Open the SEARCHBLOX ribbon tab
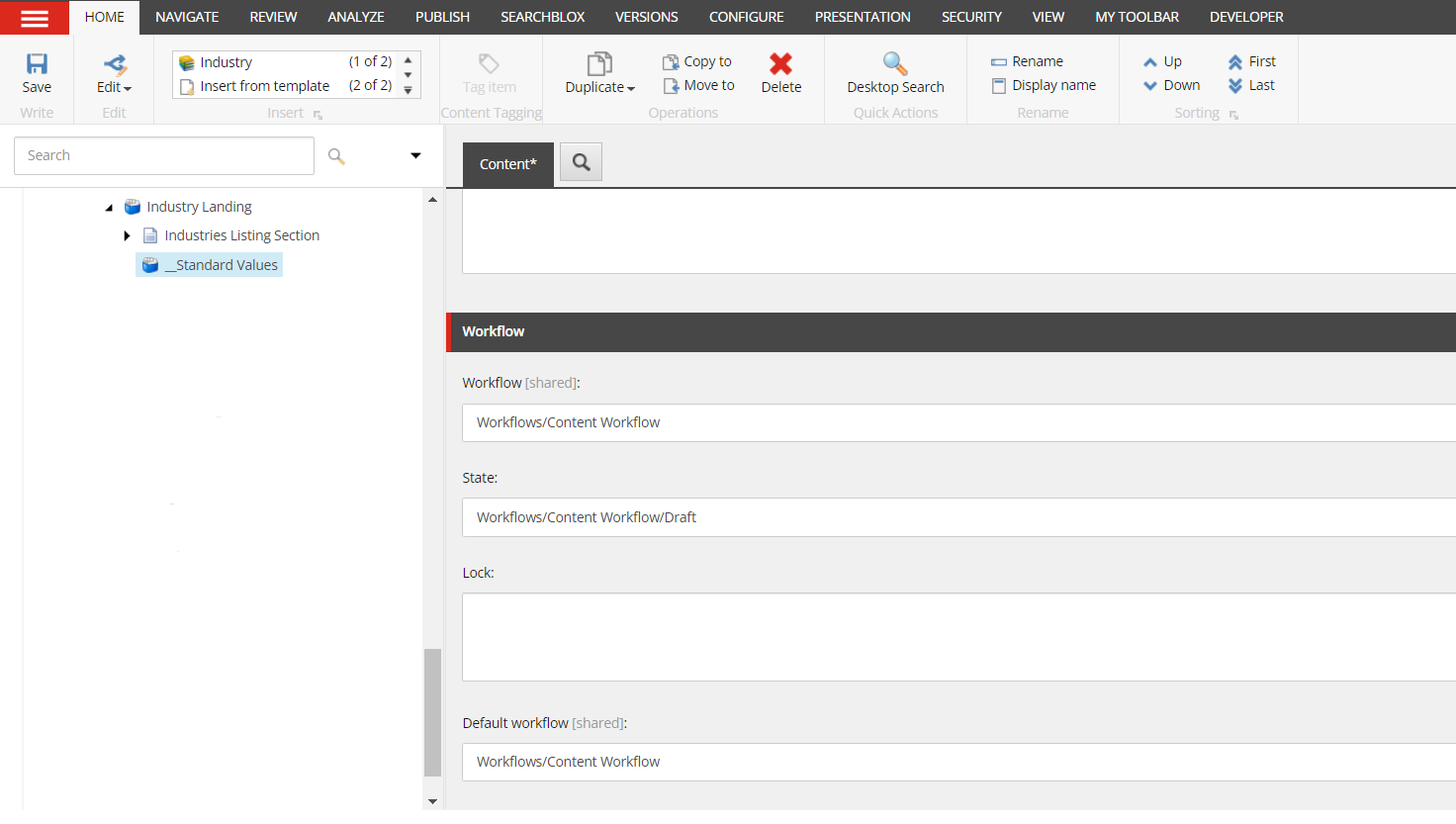Viewport: 1456px width, 824px height. [x=542, y=18]
